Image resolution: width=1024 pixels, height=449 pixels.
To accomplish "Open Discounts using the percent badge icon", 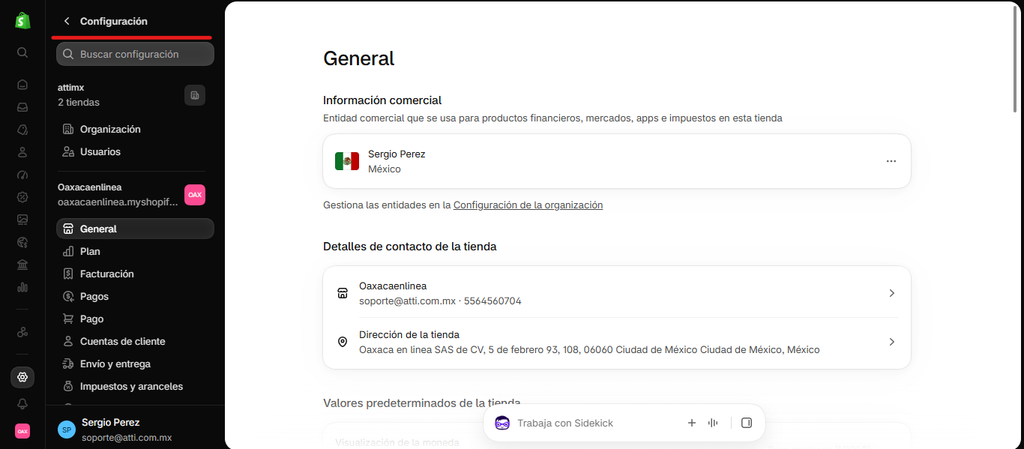I will coord(23,196).
